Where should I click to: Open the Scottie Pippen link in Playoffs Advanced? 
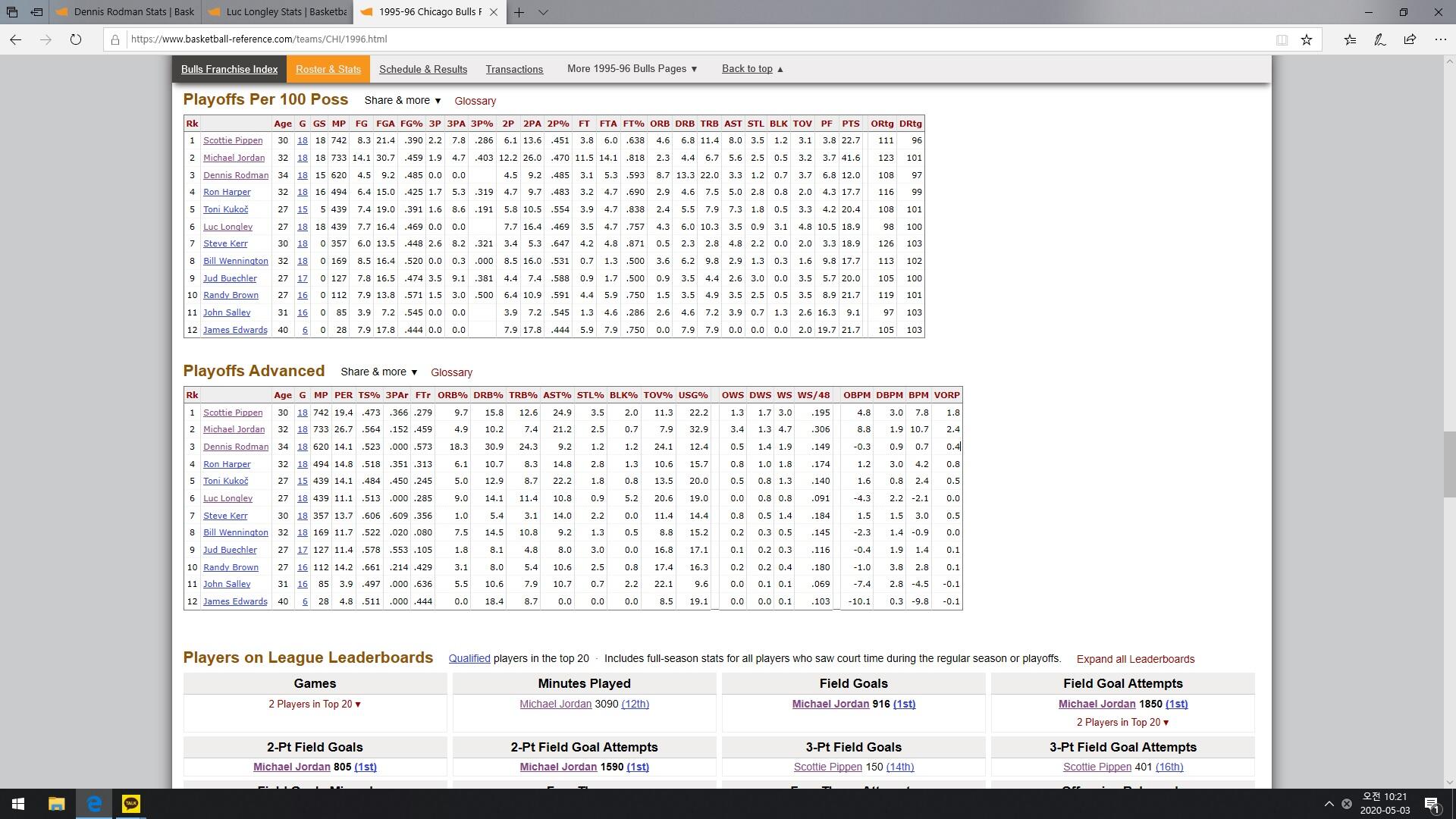(x=232, y=413)
